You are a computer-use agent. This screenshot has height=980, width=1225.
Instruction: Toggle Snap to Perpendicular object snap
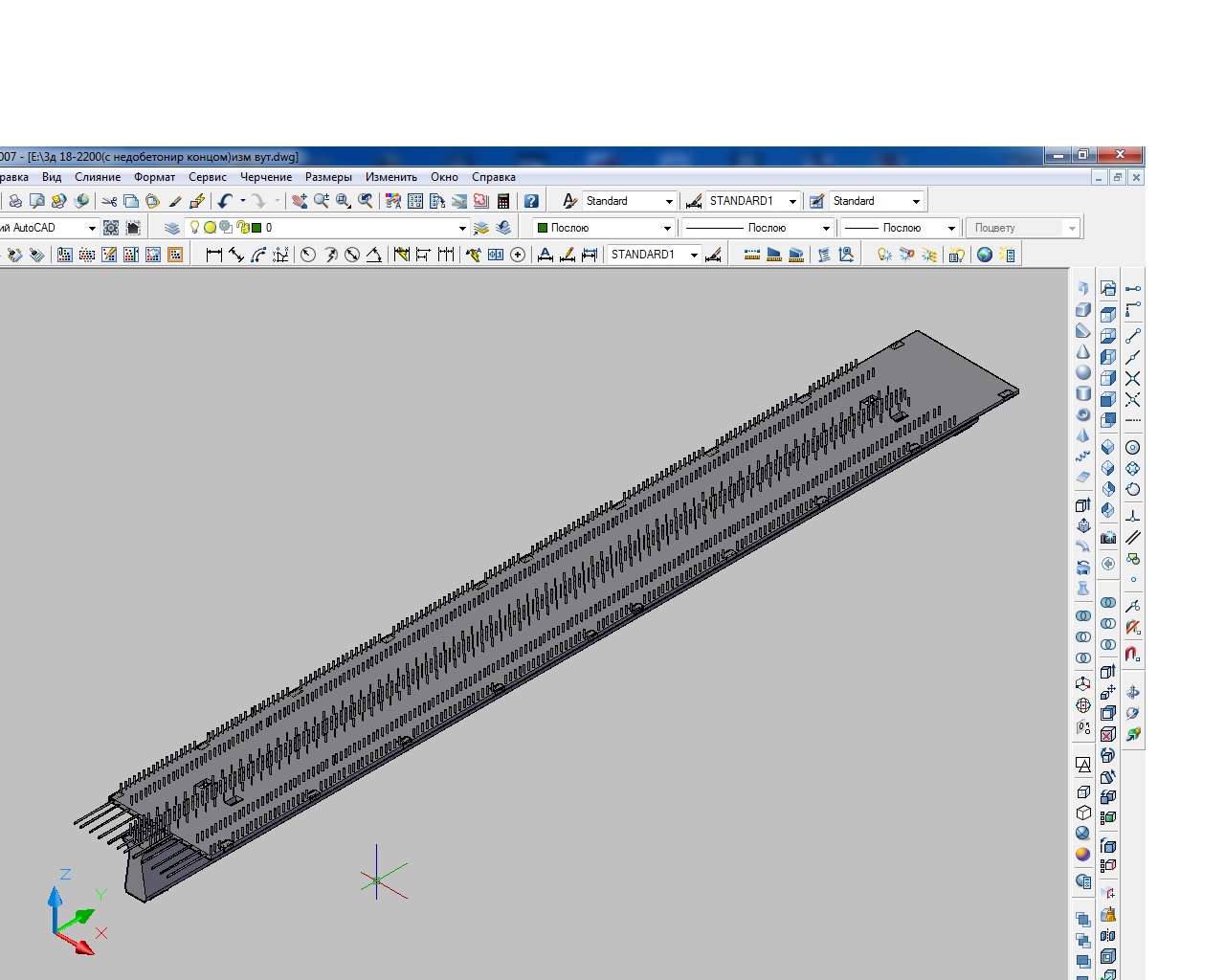pos(1133,516)
